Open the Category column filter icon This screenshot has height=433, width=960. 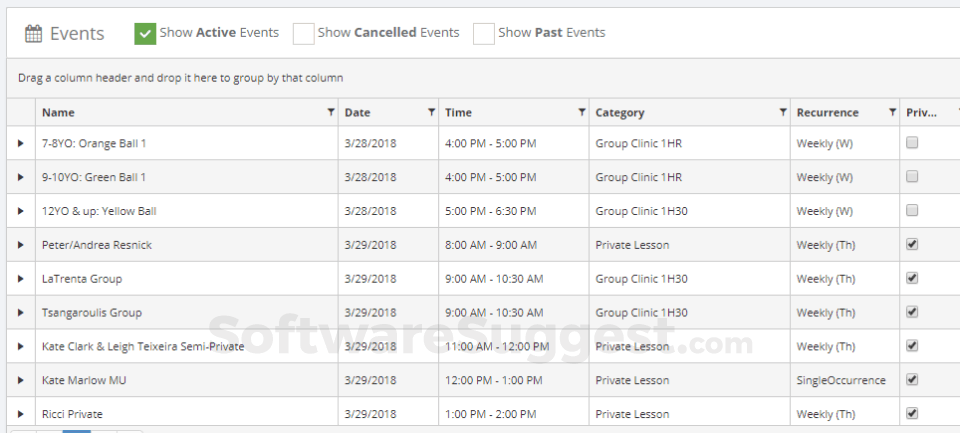783,113
